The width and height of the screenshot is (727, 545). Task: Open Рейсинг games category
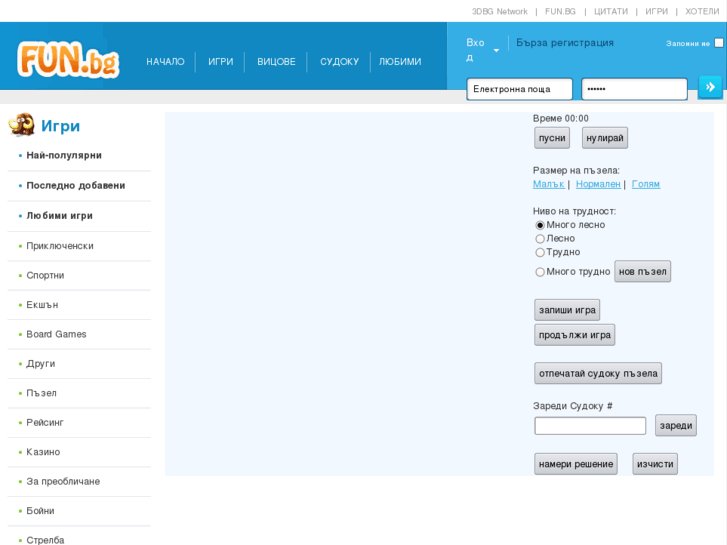point(45,423)
